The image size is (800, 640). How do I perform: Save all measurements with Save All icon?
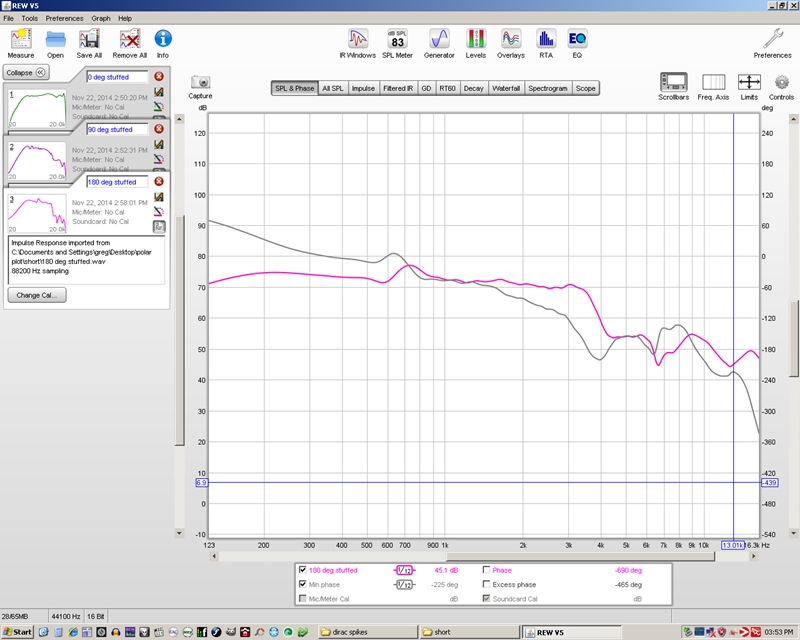89,44
